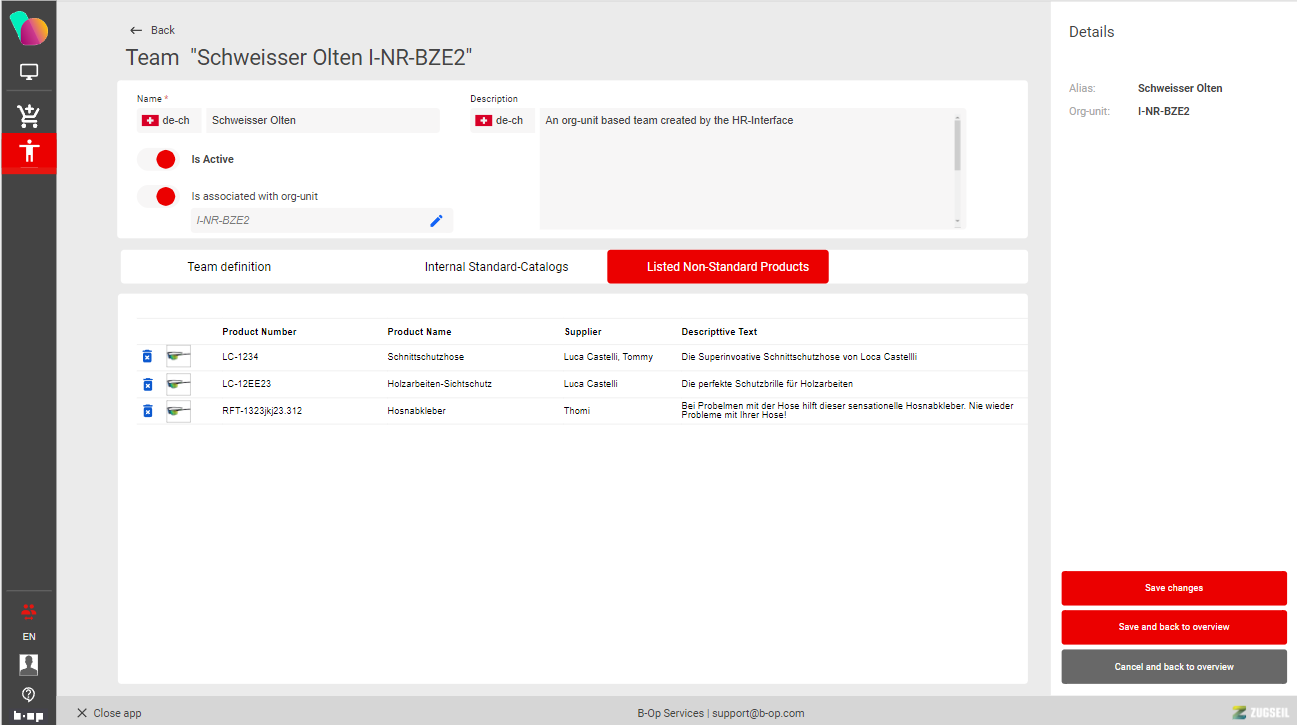Image resolution: width=1297 pixels, height=725 pixels.
Task: Edit org-unit I-NR-BZE2 with pencil icon
Action: [x=436, y=221]
